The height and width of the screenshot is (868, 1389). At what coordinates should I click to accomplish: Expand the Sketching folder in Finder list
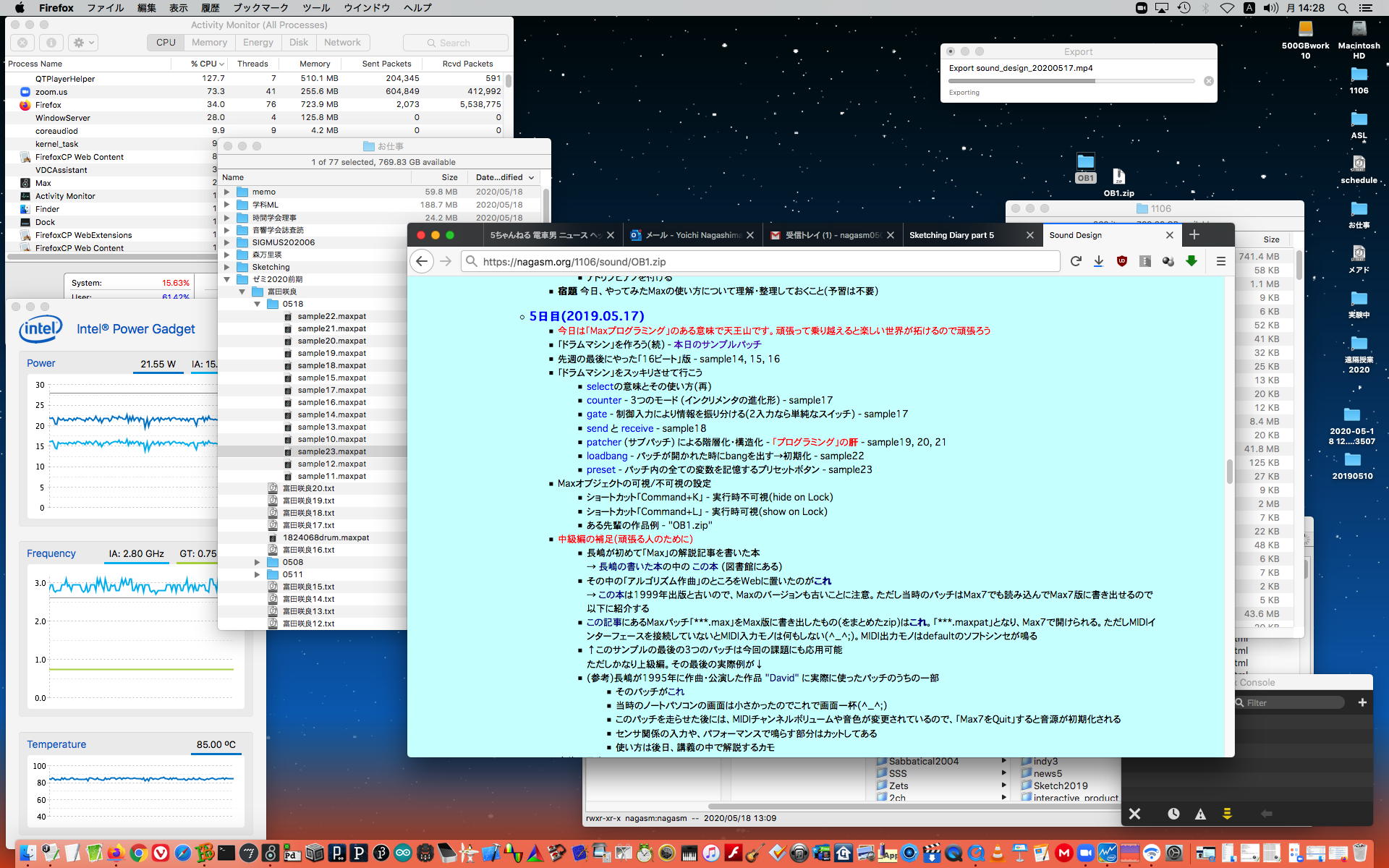(x=227, y=267)
